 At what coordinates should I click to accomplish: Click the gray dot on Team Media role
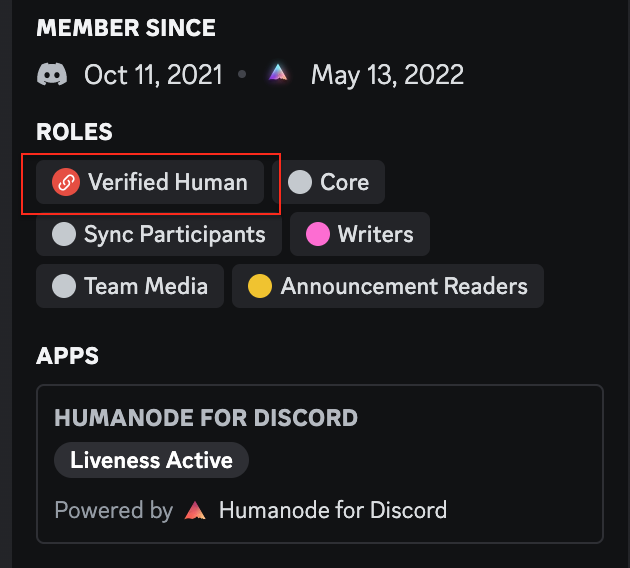coord(64,286)
